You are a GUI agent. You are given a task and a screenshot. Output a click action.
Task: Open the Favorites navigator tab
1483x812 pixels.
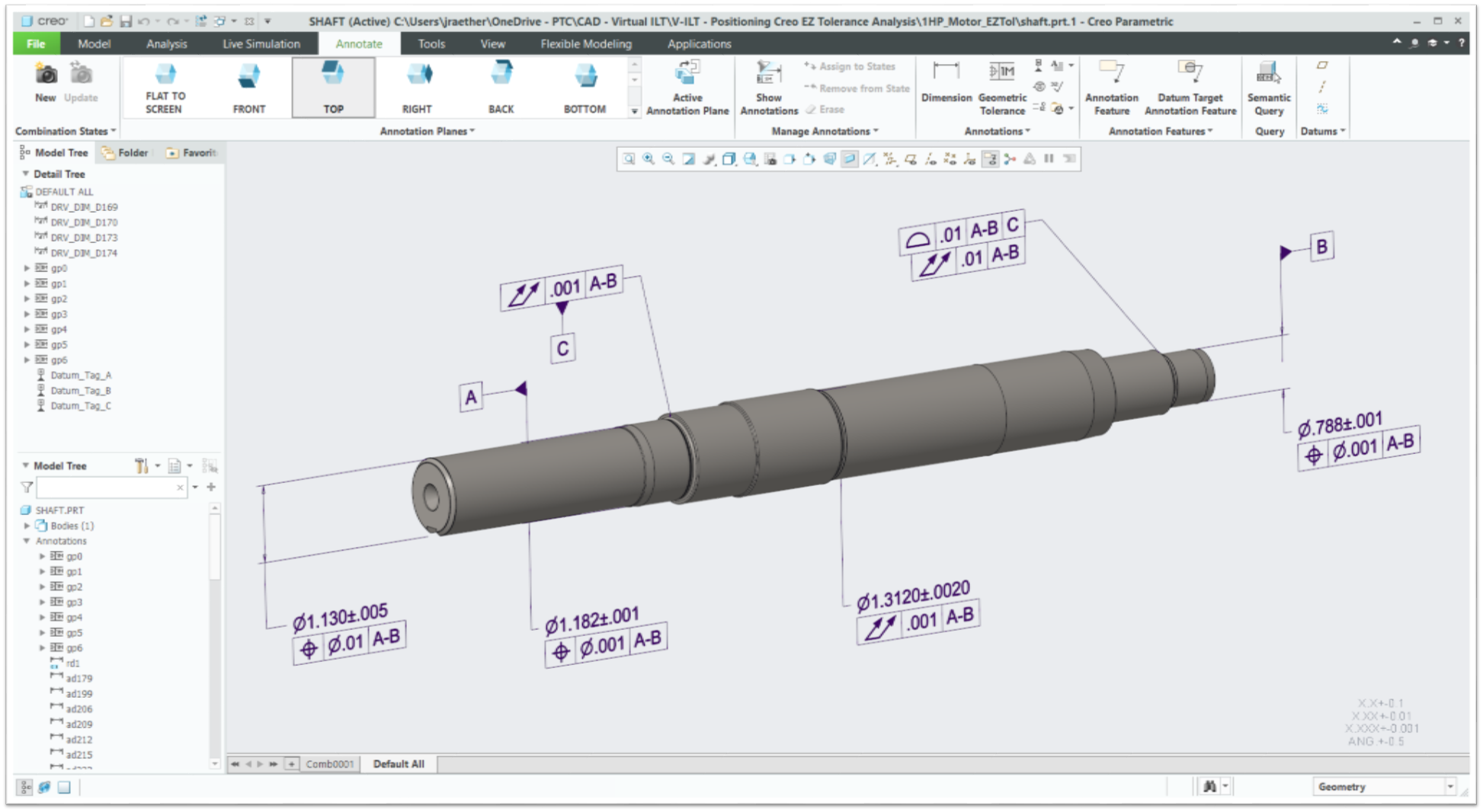[192, 152]
